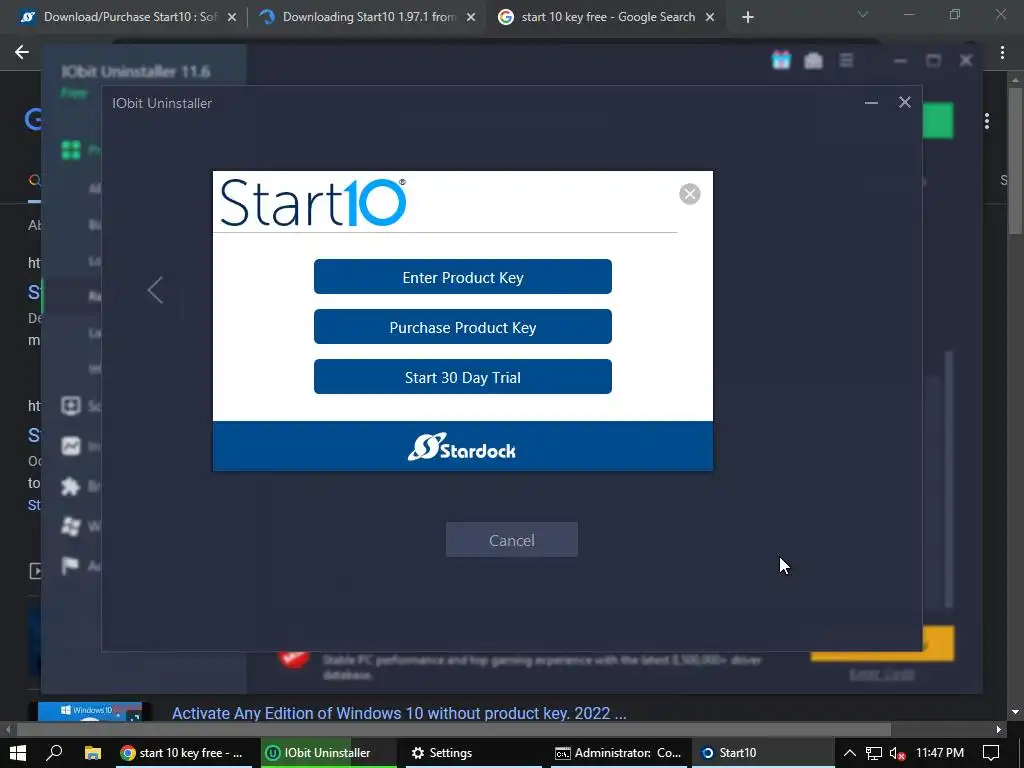Open Action Center flag icon in IObit sidebar
1024x768 pixels.
coord(71,566)
